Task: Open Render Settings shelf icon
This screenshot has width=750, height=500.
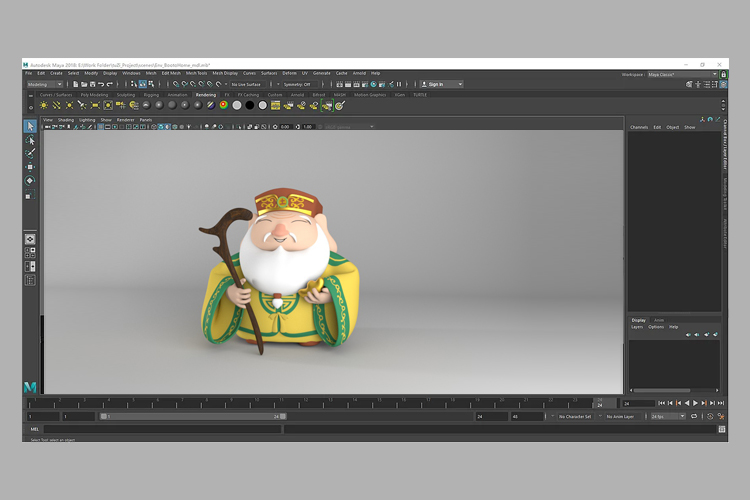Action: [x=276, y=106]
